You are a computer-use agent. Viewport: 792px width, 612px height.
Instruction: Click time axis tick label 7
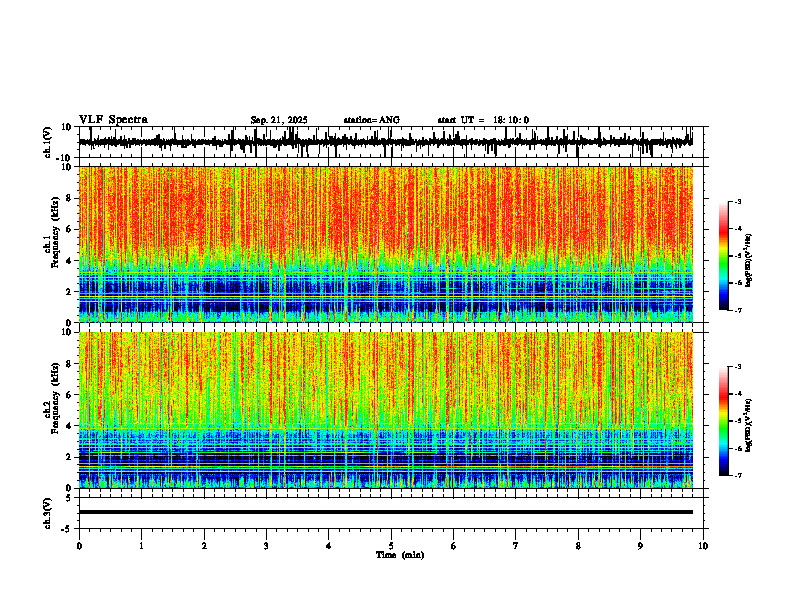click(x=516, y=546)
